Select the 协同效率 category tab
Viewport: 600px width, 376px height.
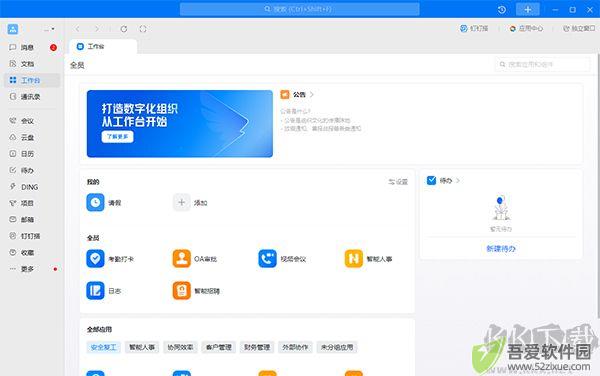(180, 347)
